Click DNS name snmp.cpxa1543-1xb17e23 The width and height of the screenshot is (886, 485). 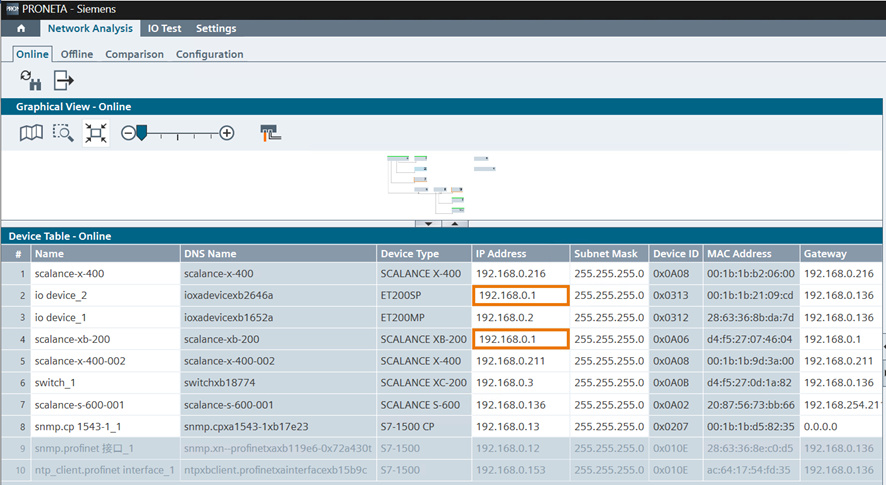click(246, 426)
